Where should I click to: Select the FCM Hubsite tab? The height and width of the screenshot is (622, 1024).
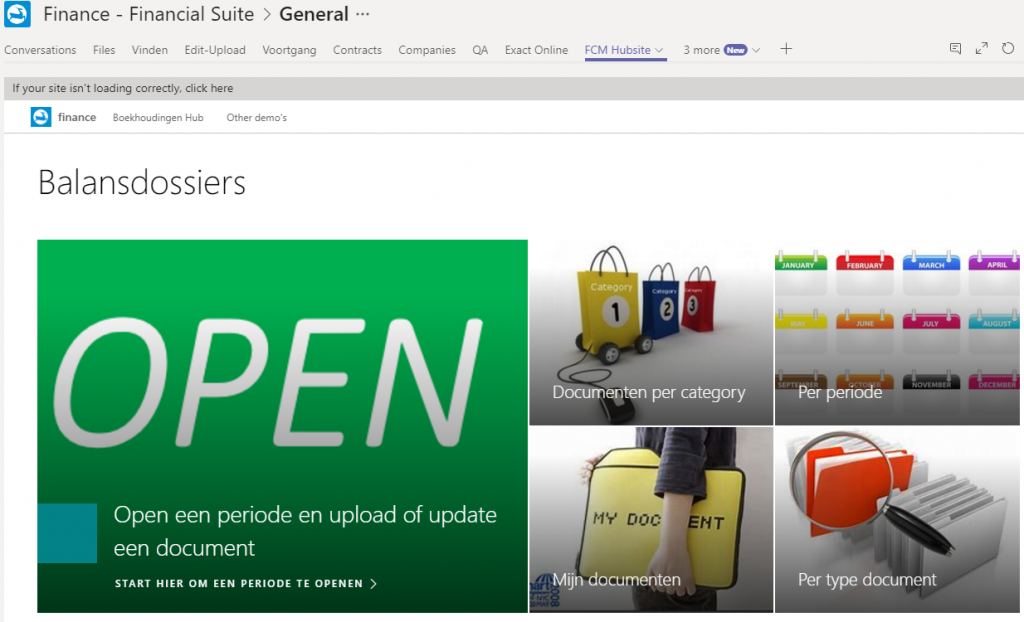click(x=618, y=50)
